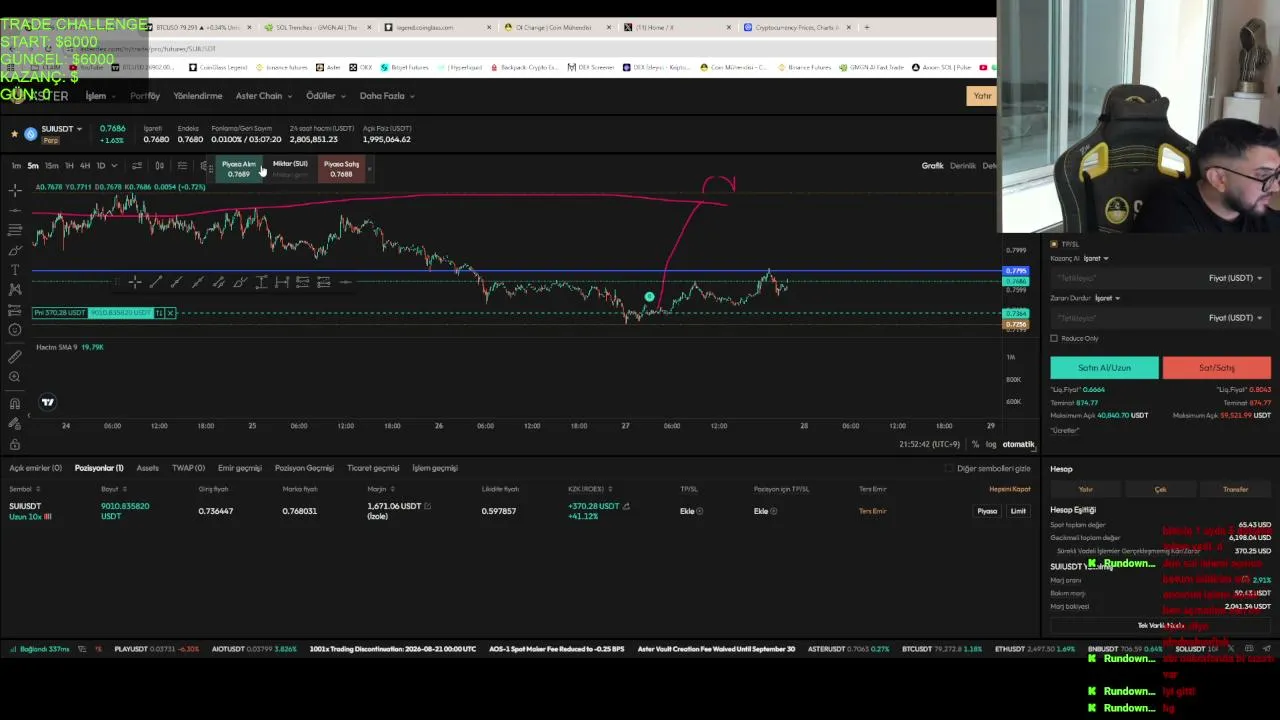
Task: Close the position line with X
Action: tap(170, 313)
